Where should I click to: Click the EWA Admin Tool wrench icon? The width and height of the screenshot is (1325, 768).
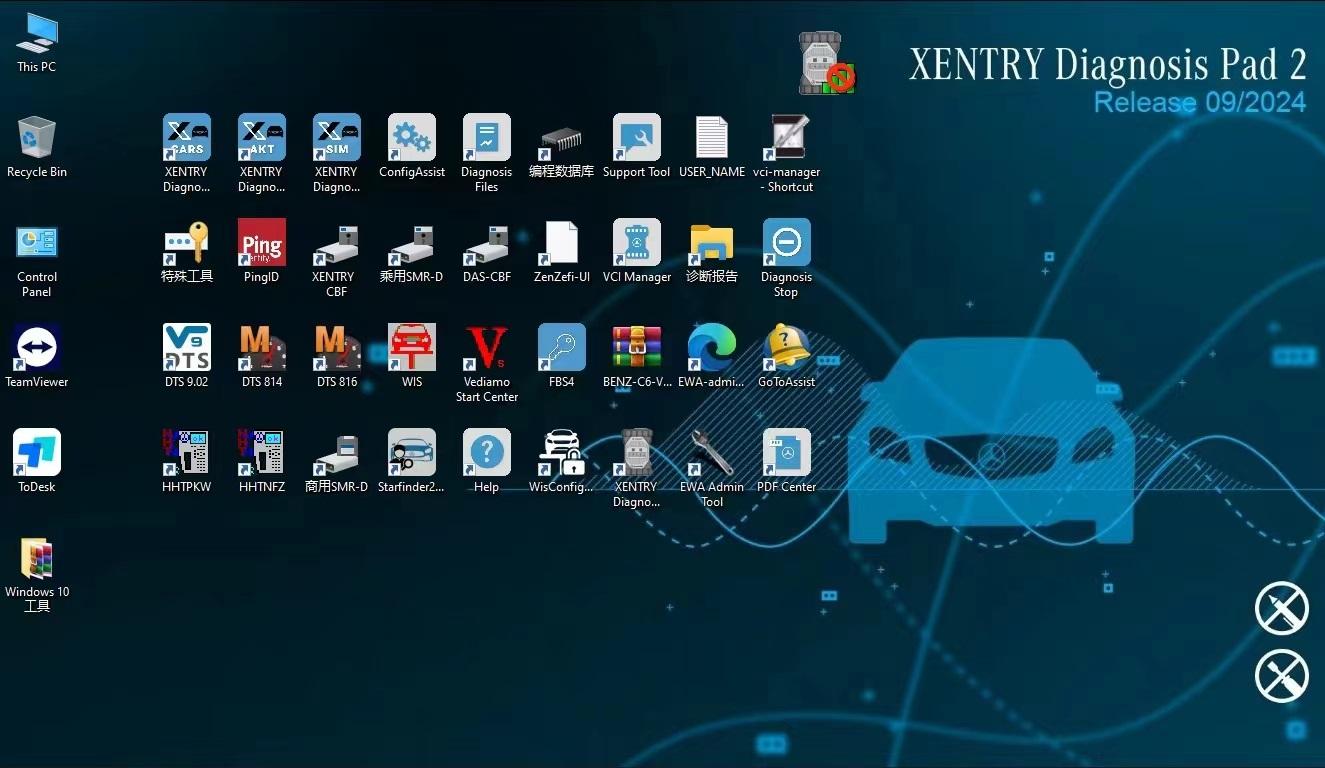coord(711,453)
